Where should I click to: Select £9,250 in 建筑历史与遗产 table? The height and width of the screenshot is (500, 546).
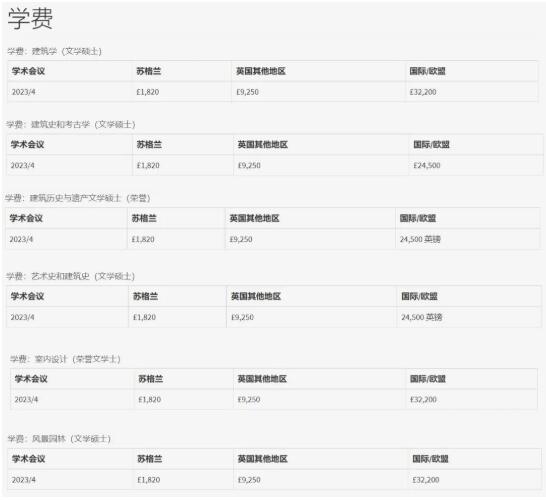[241, 239]
